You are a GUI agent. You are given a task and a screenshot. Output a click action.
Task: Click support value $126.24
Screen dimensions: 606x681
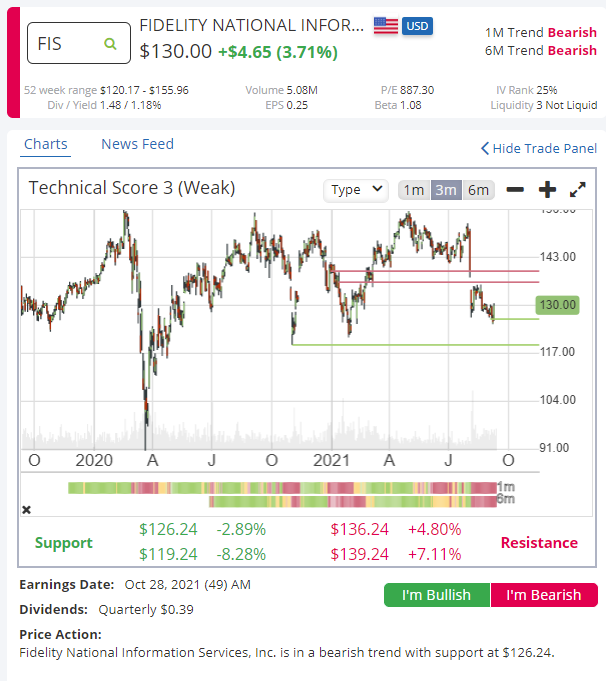168,529
